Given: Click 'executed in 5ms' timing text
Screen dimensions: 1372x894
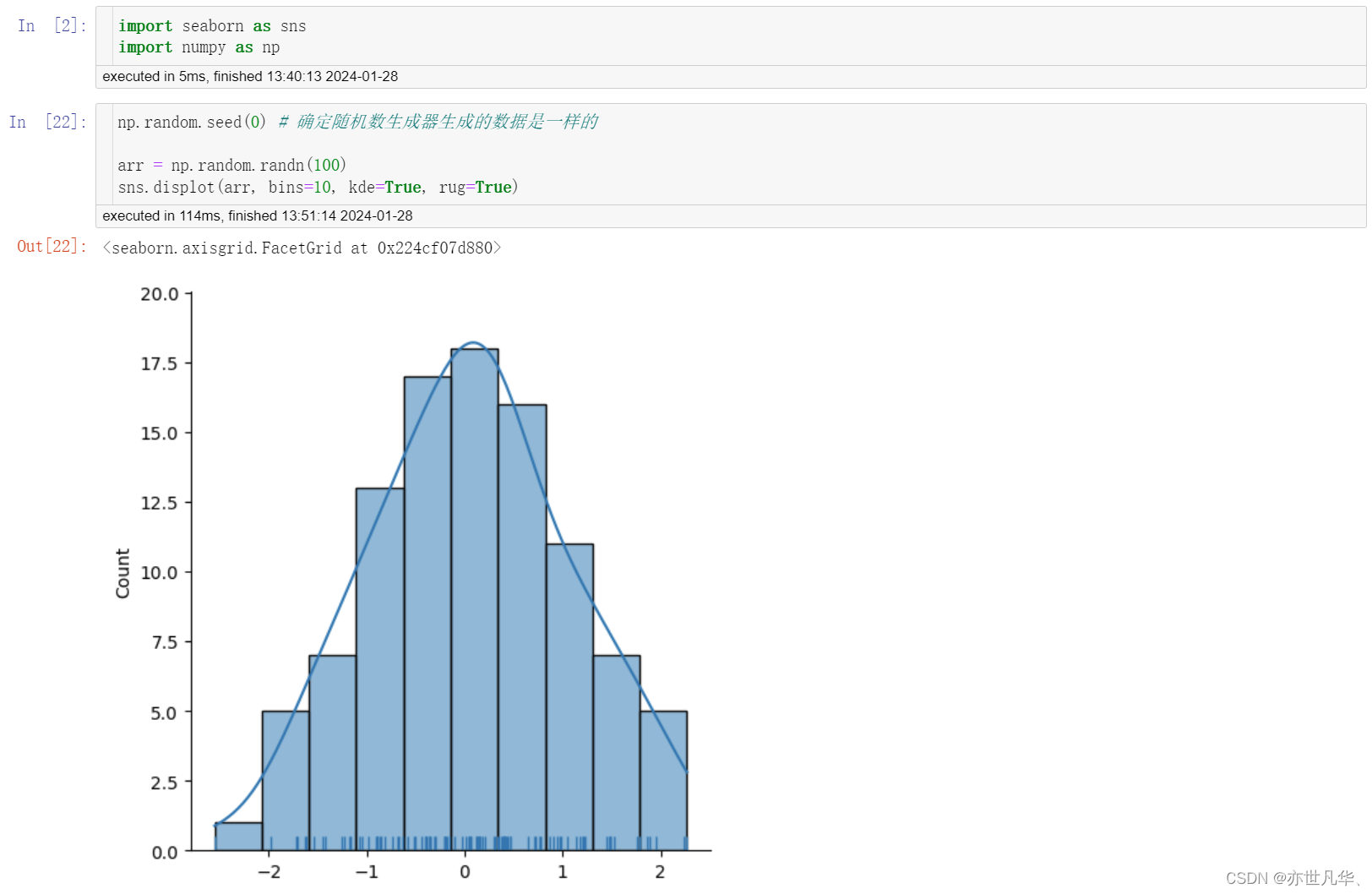Looking at the screenshot, I should click(250, 76).
